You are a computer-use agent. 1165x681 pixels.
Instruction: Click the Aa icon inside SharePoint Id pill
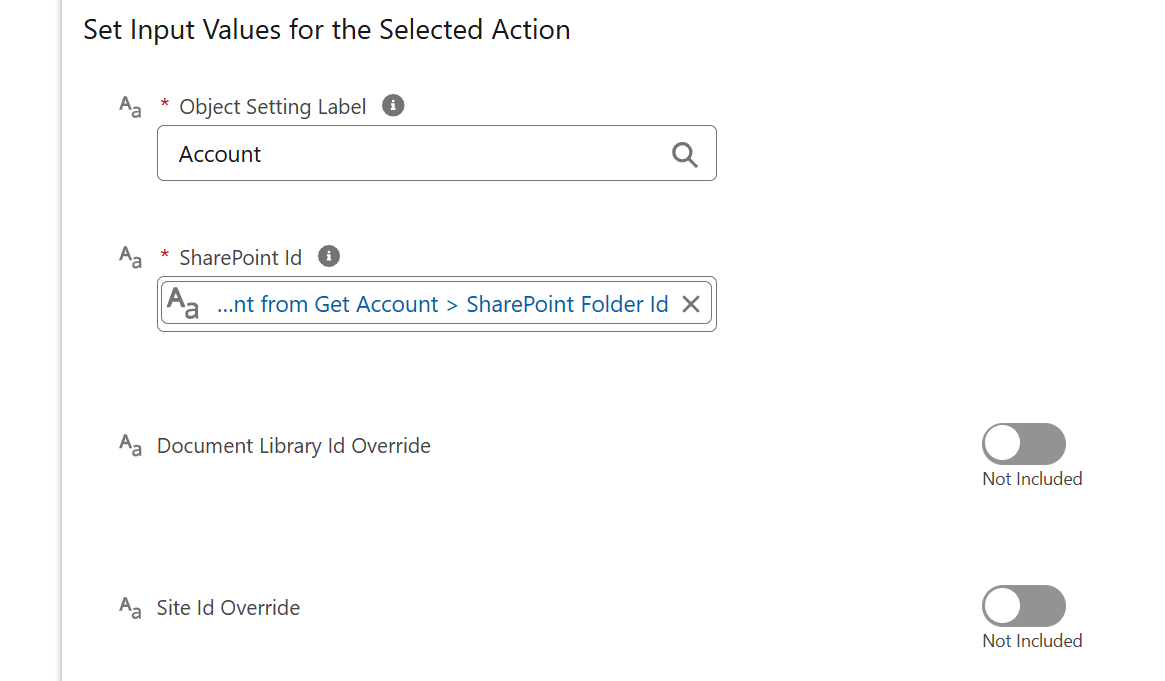pos(183,304)
